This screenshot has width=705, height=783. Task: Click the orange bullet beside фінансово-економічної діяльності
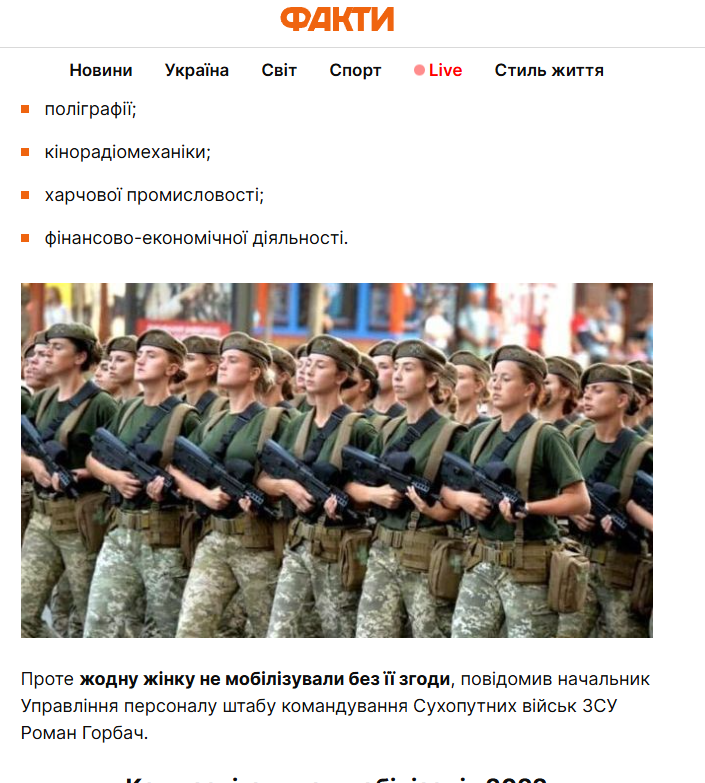pyautogui.click(x=25, y=238)
